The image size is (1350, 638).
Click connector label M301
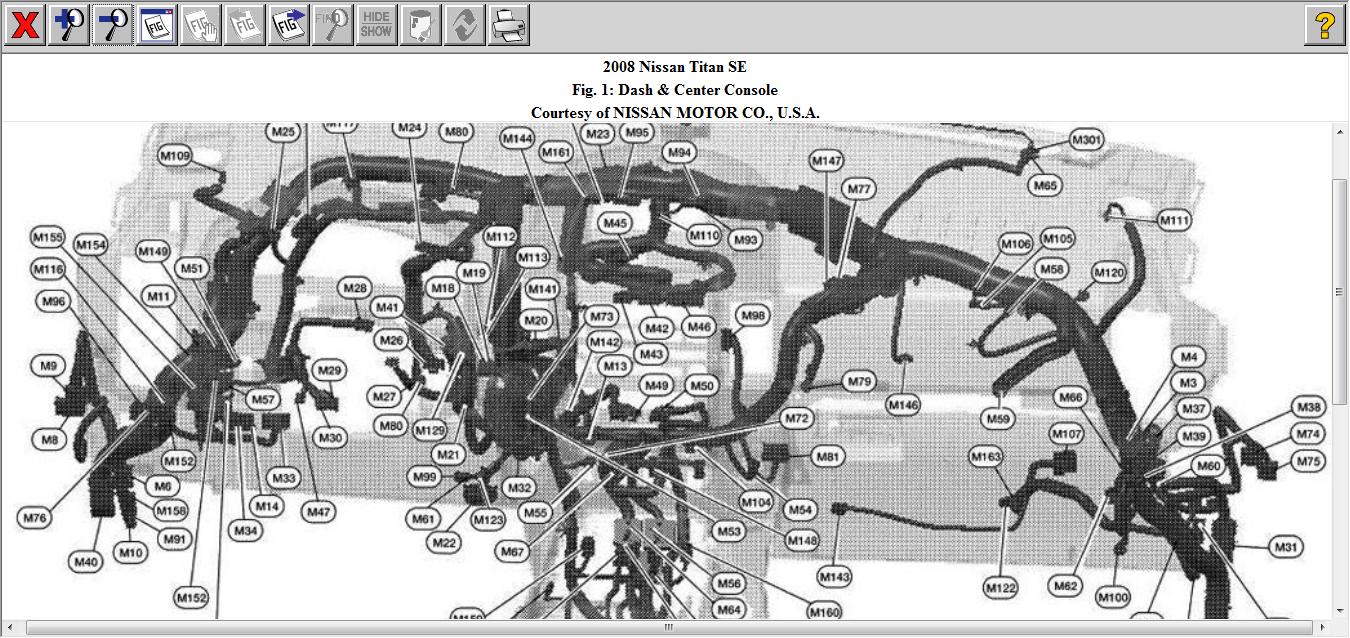tap(1087, 140)
